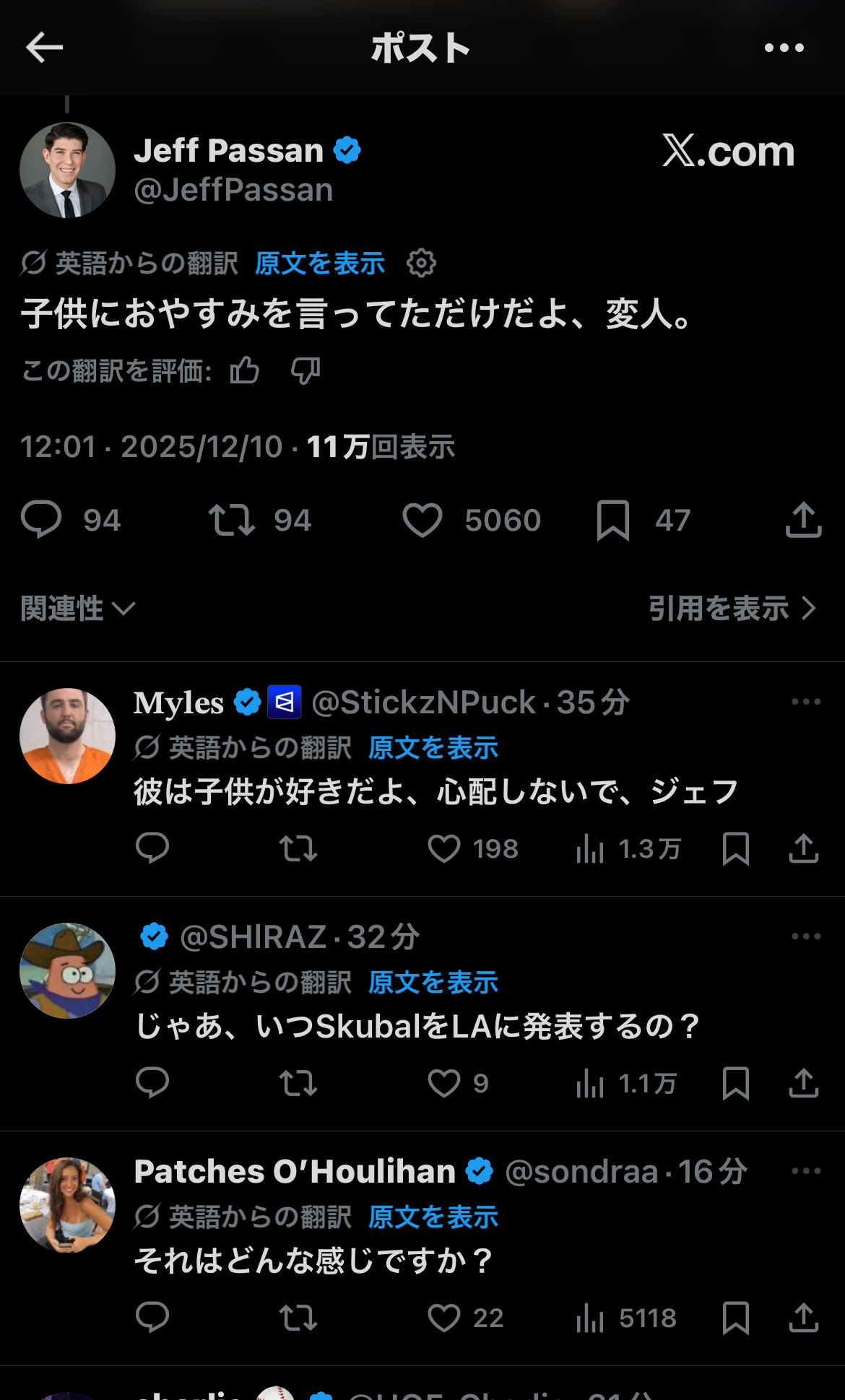The height and width of the screenshot is (1400, 845).
Task: Bookmark Jeff Passan's main post
Action: tap(613, 520)
